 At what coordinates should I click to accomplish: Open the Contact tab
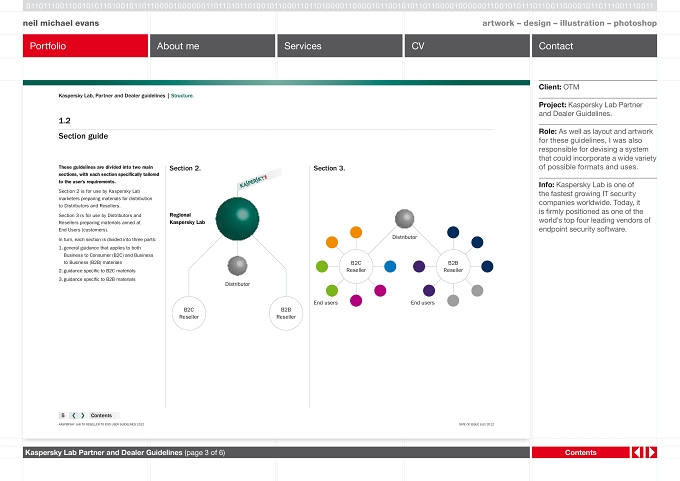[x=594, y=46]
